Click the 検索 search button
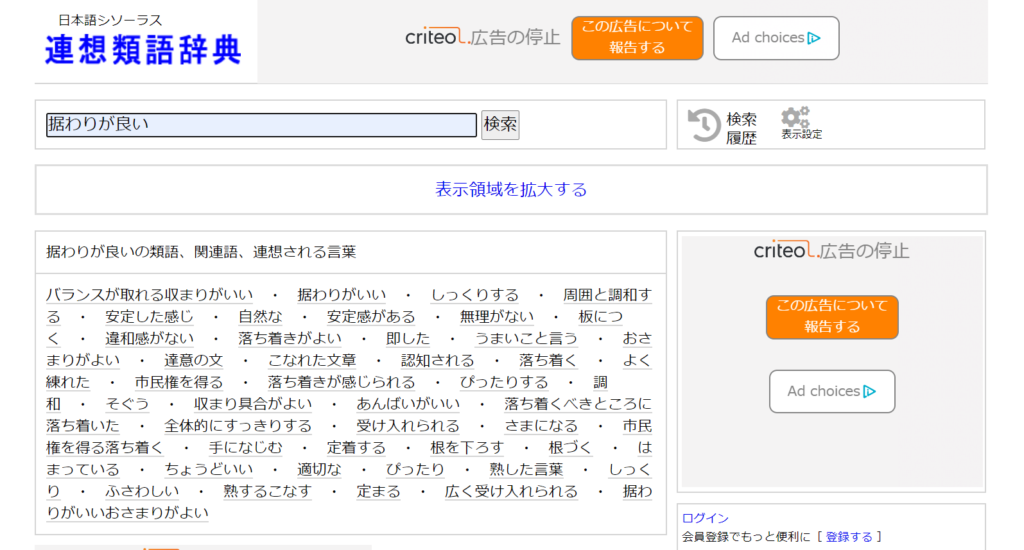Screen dimensions: 1024x550 (500, 124)
